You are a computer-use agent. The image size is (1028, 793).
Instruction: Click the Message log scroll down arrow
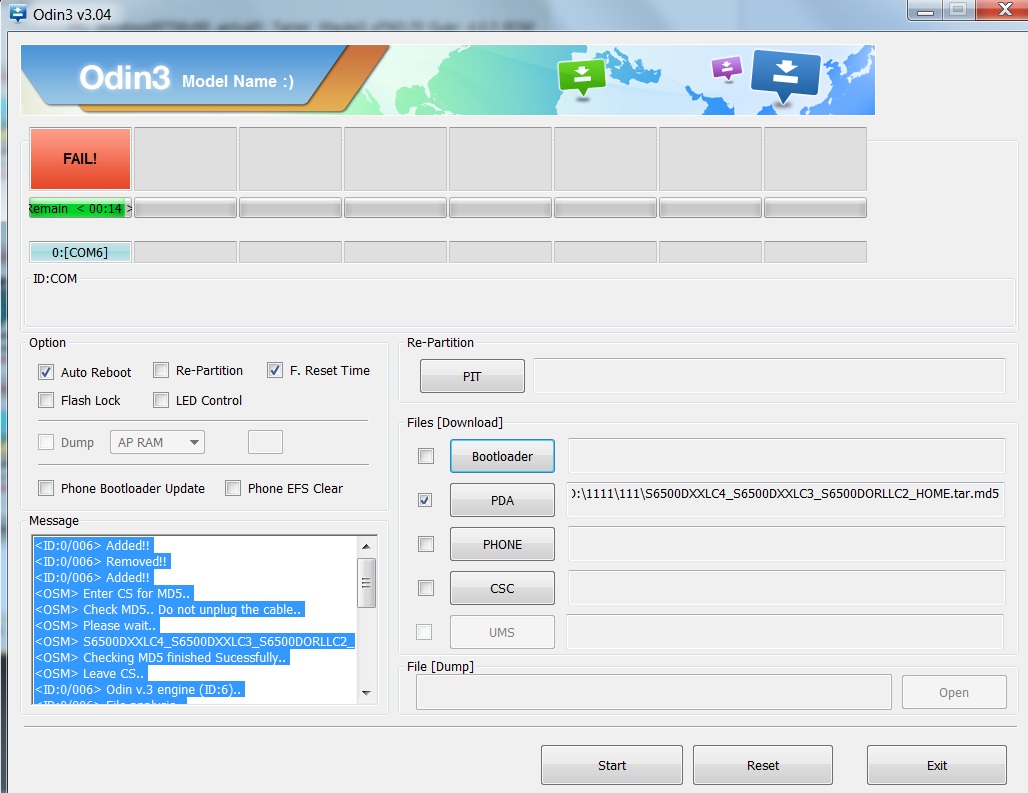[366, 693]
